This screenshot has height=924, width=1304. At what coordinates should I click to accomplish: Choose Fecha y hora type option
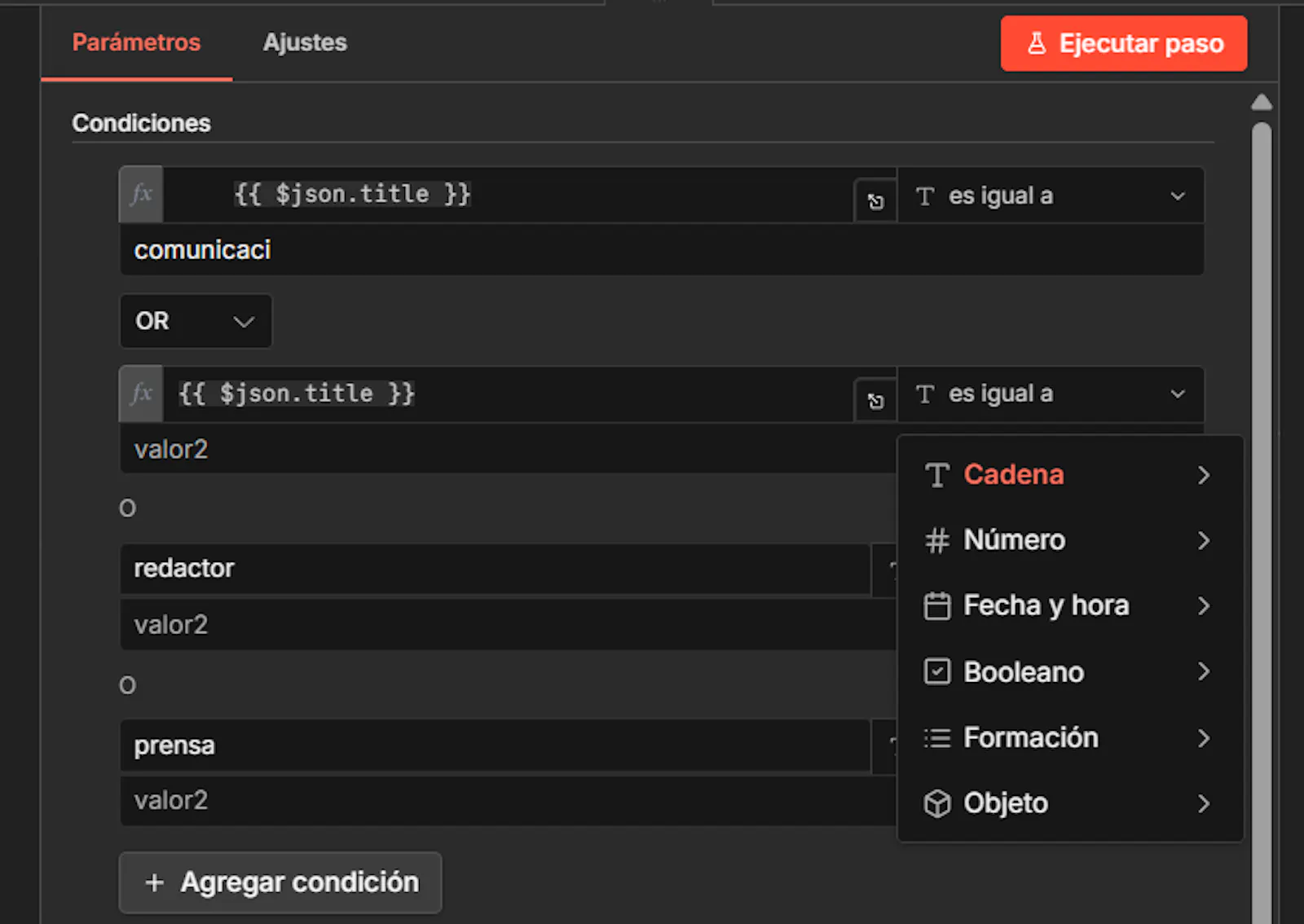click(1070, 605)
